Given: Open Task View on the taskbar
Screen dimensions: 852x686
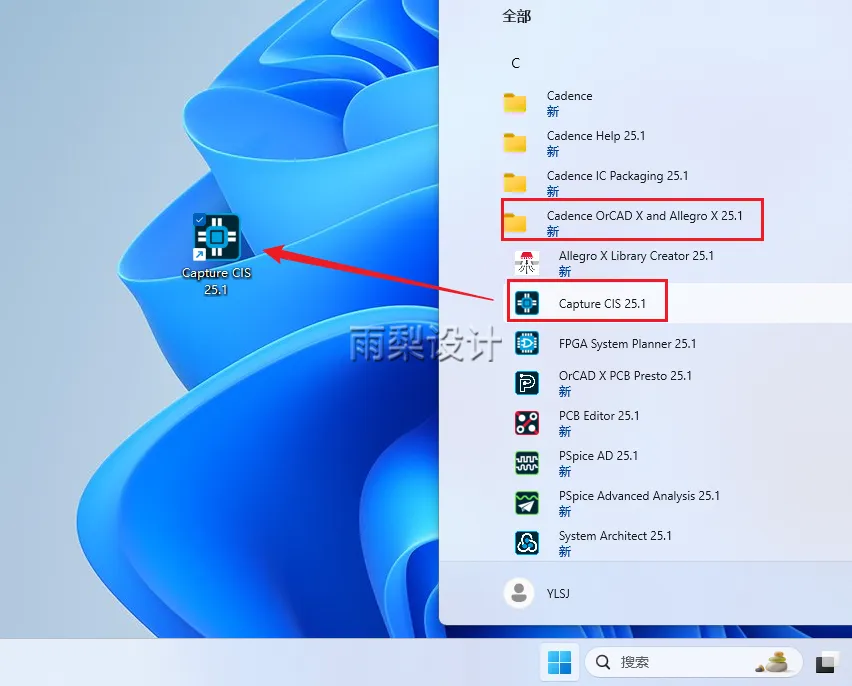Looking at the screenshot, I should click(826, 662).
